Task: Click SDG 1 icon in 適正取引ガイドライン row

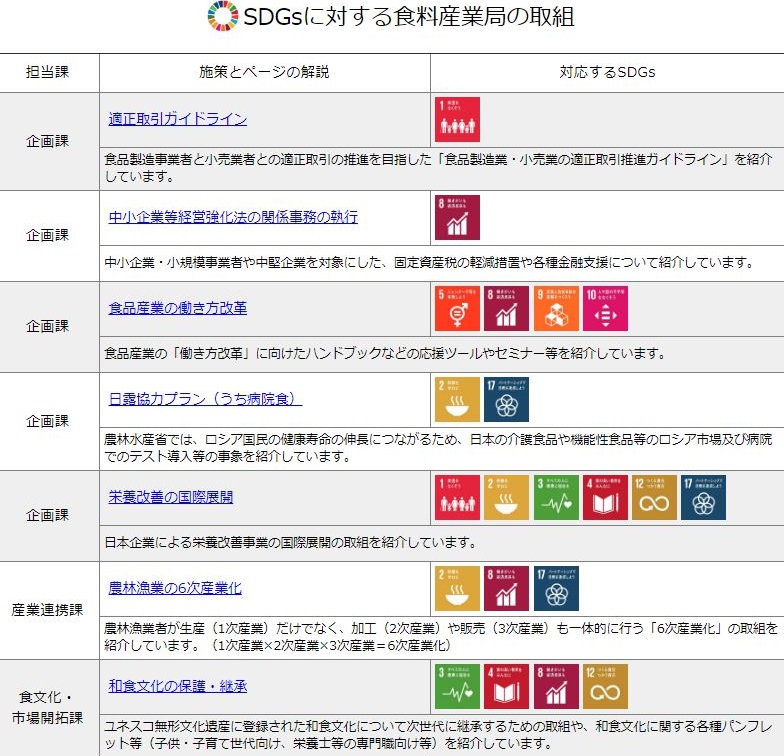Action: click(457, 120)
